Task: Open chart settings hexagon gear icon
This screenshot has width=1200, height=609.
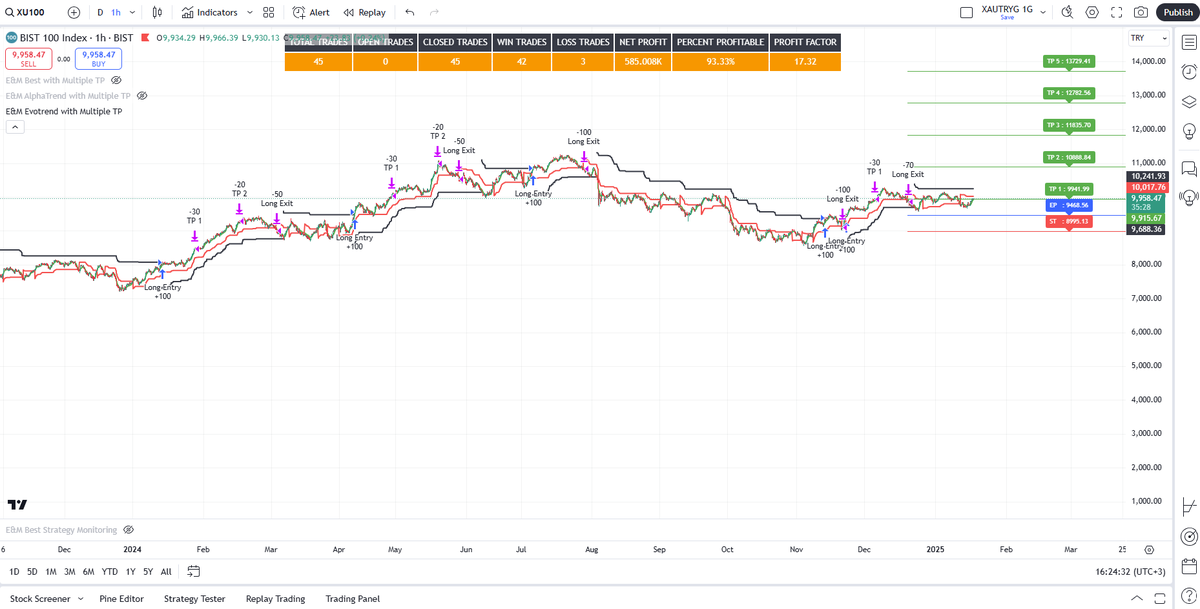Action: 1092,12
